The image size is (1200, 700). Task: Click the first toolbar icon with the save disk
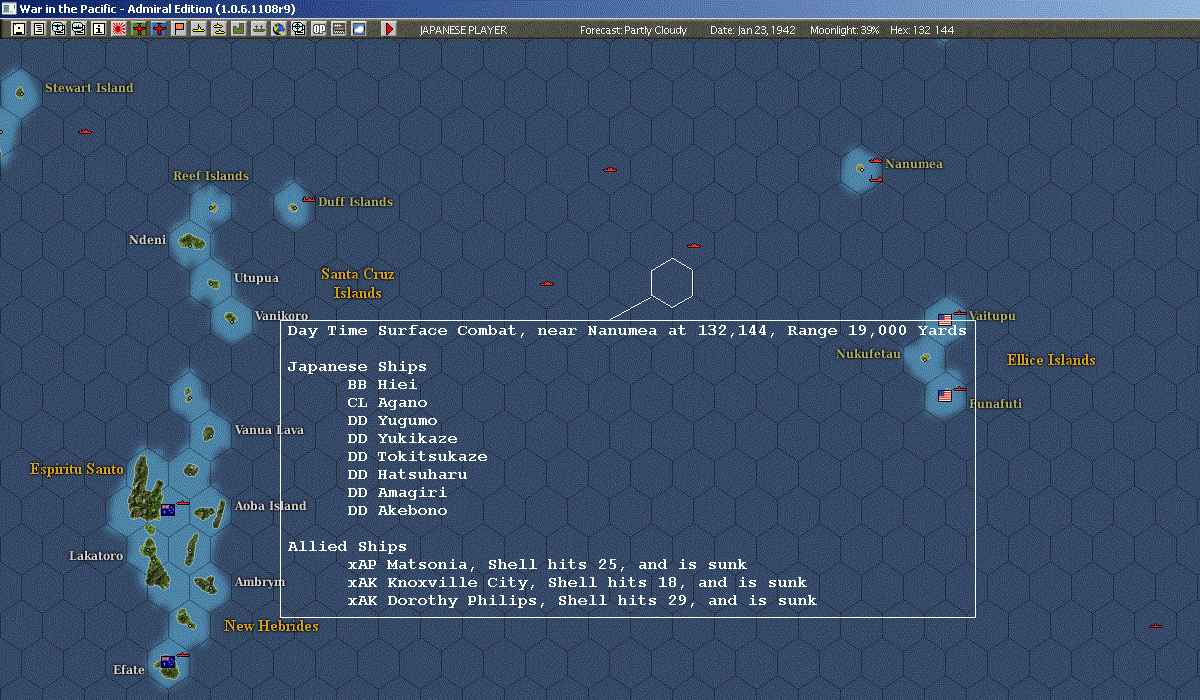click(x=18, y=29)
